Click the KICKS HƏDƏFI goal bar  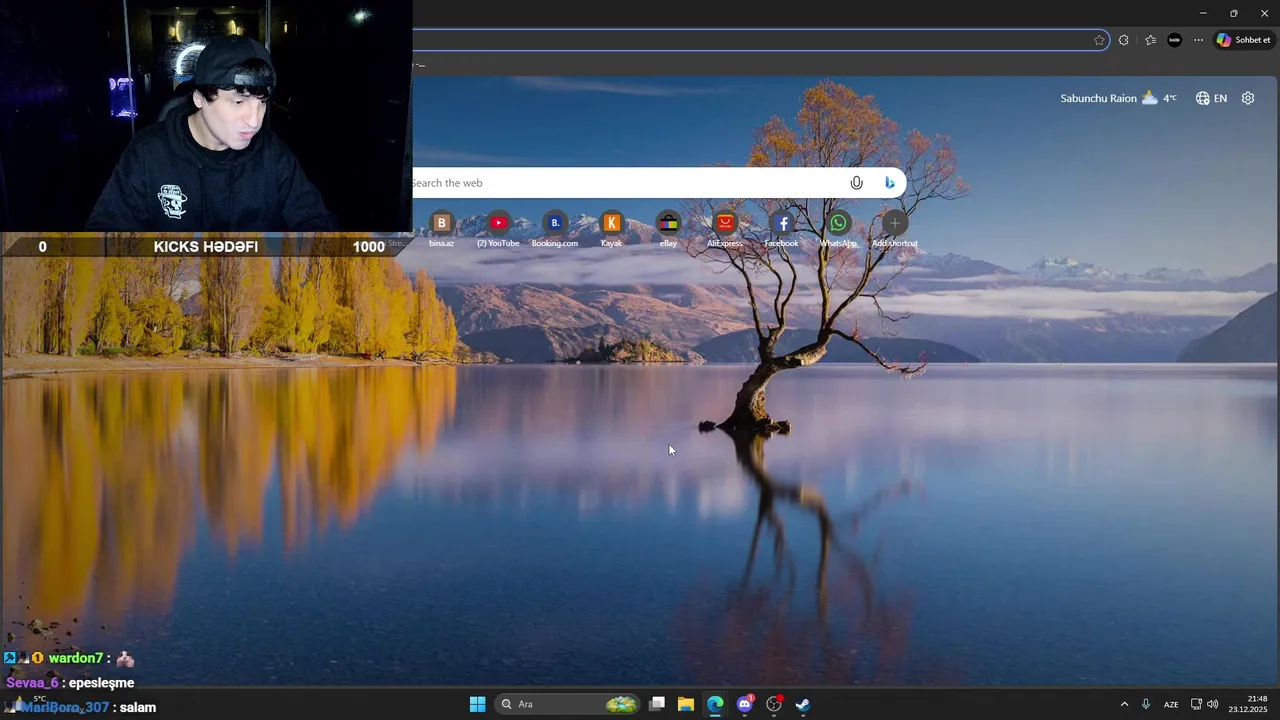(x=205, y=246)
